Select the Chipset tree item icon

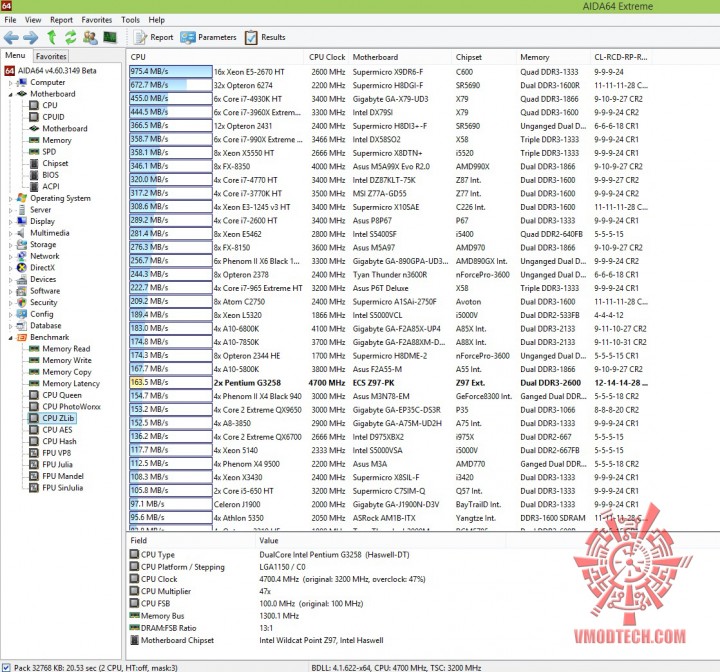[34, 163]
